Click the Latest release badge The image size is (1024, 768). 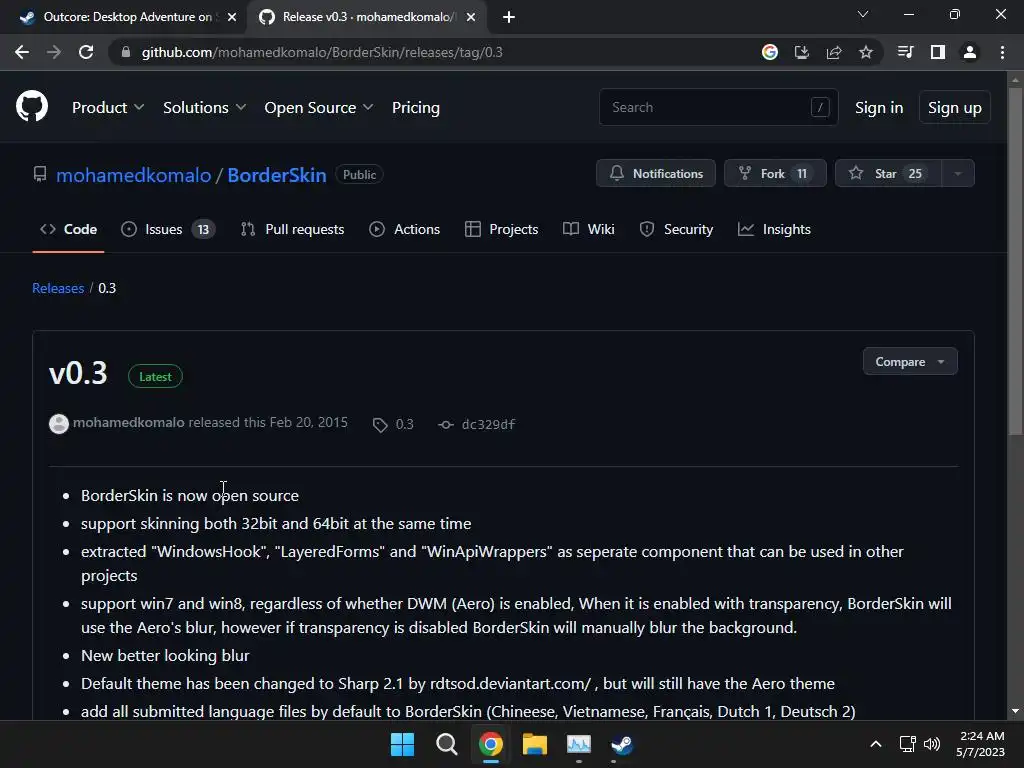point(155,376)
